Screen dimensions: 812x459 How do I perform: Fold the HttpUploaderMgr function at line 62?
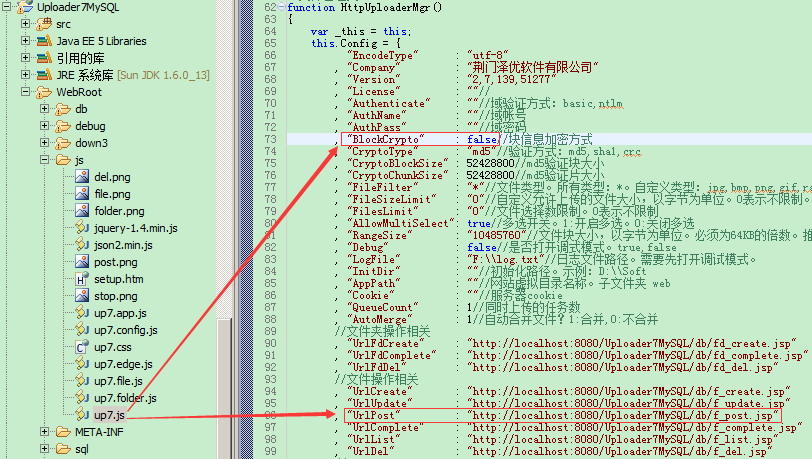[x=281, y=7]
